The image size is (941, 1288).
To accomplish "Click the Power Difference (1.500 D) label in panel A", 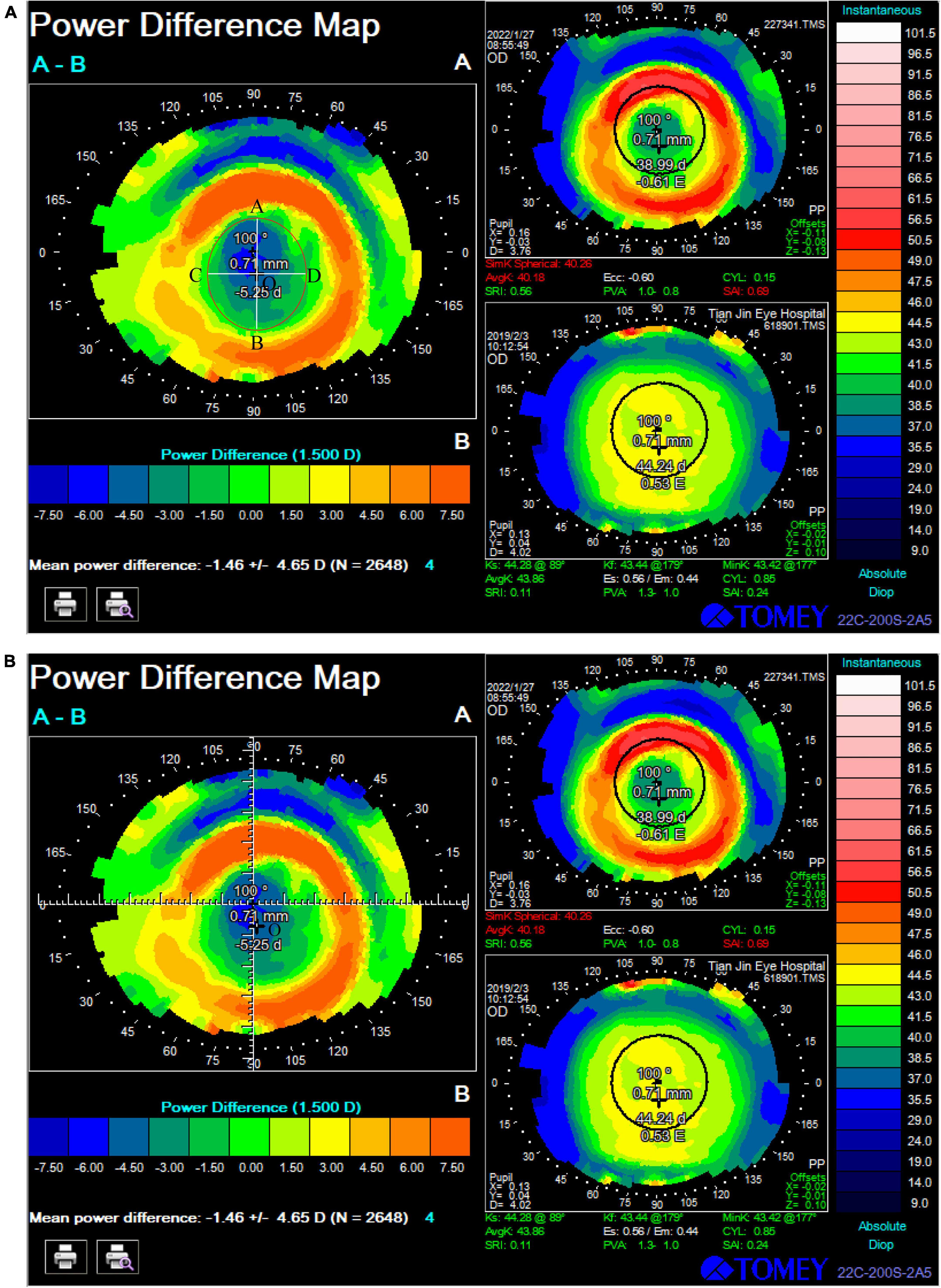I will [261, 454].
